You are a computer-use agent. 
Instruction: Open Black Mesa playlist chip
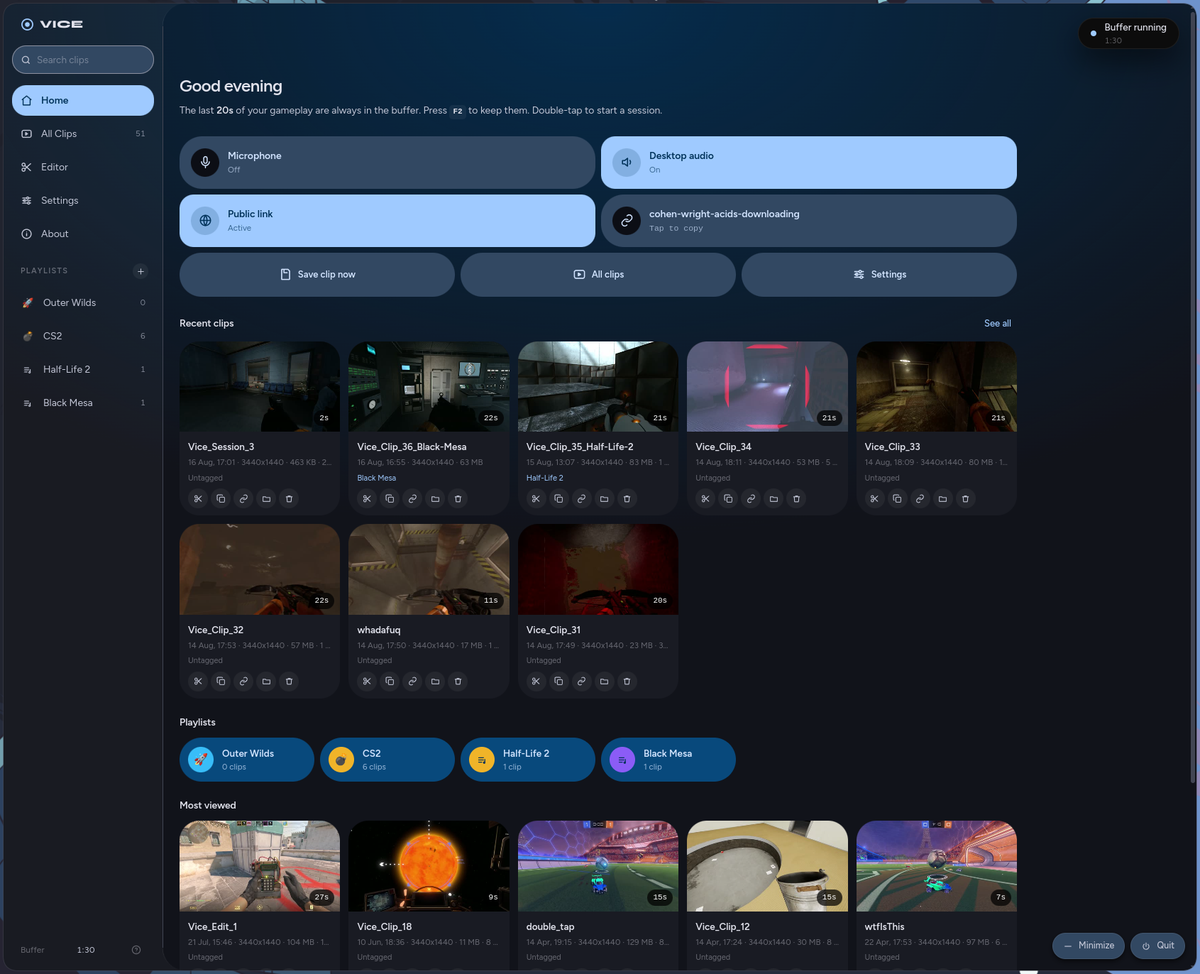pyautogui.click(x=668, y=760)
